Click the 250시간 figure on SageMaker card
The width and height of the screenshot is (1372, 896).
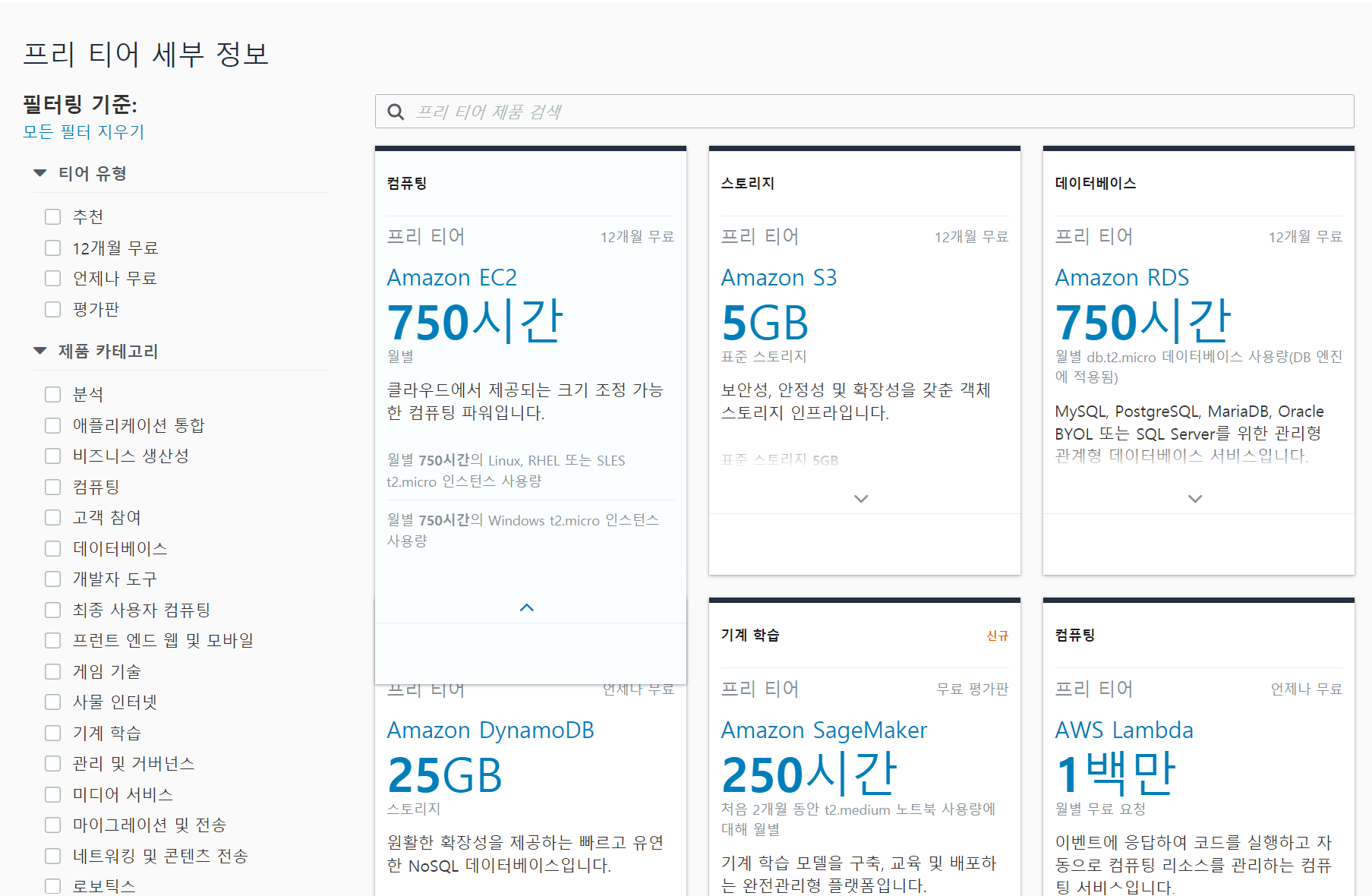coord(809,774)
